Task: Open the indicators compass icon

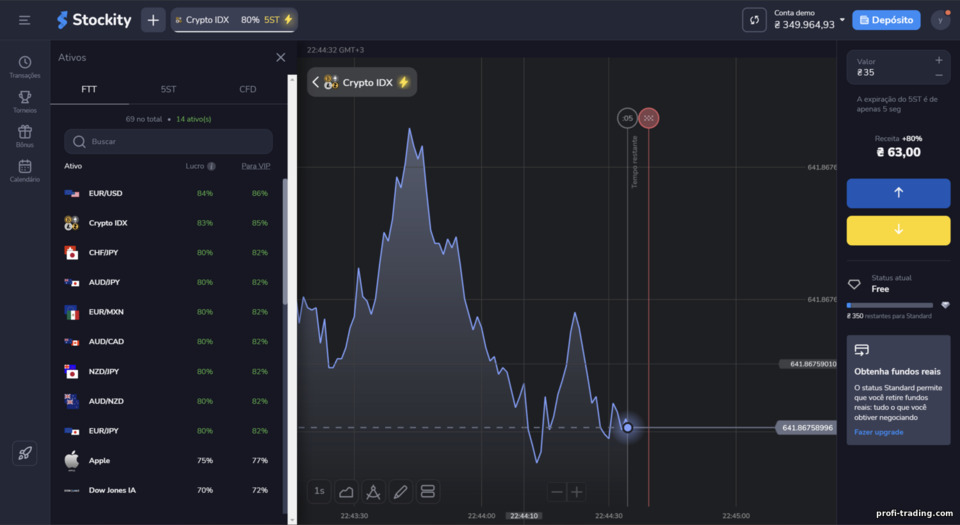Action: 373,491
